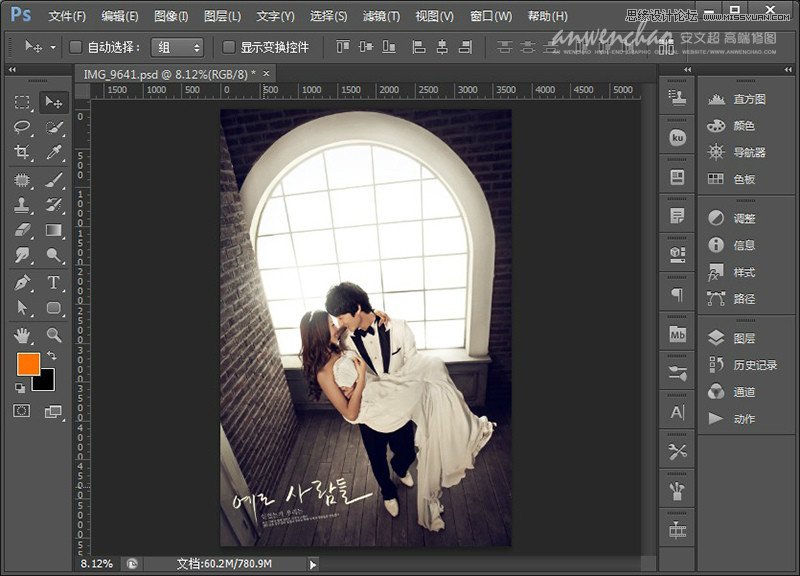This screenshot has width=800, height=576.
Task: Click the orange foreground color swatch
Action: (x=28, y=363)
